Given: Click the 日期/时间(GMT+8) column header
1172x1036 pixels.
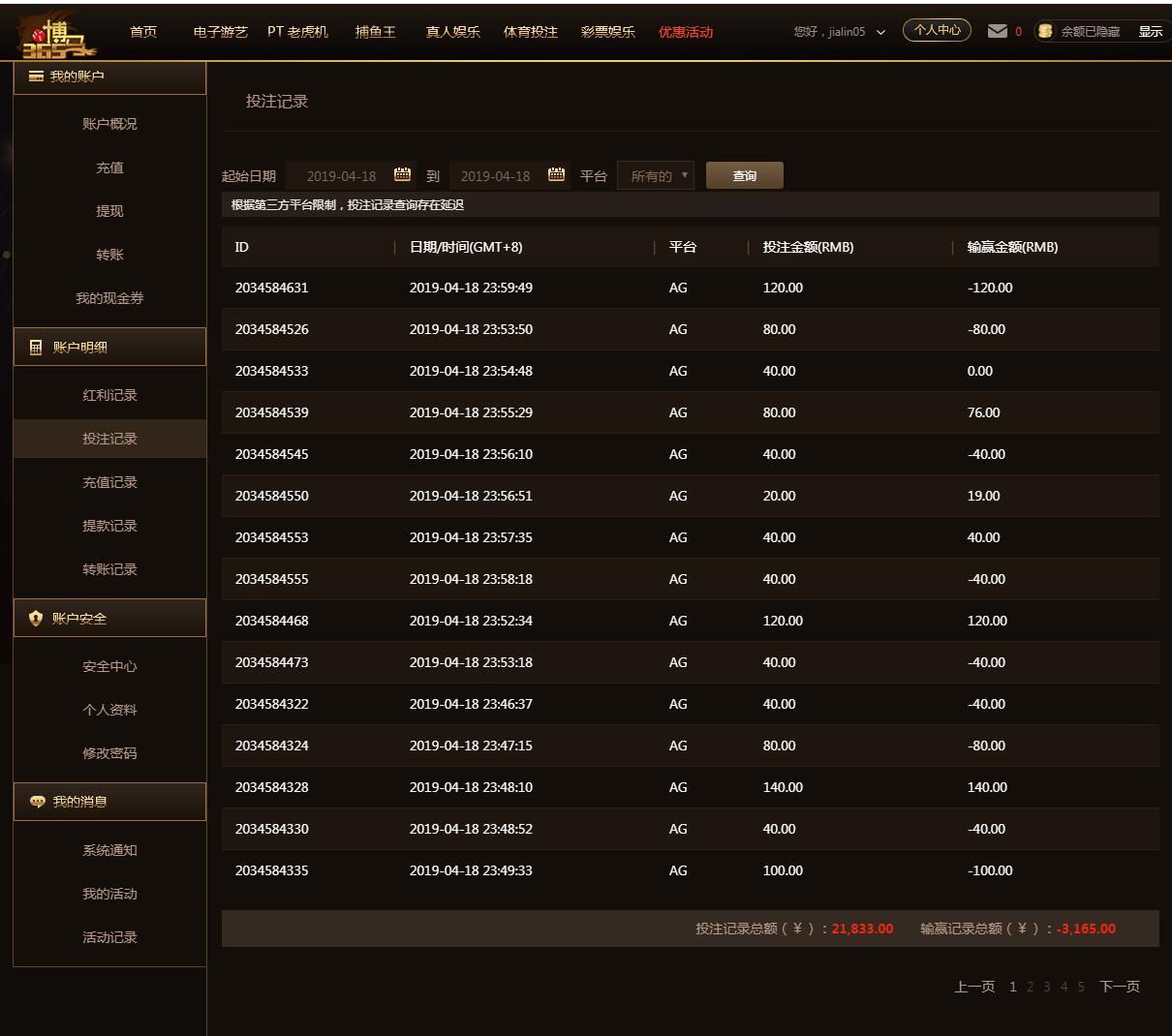Looking at the screenshot, I should coord(466,247).
